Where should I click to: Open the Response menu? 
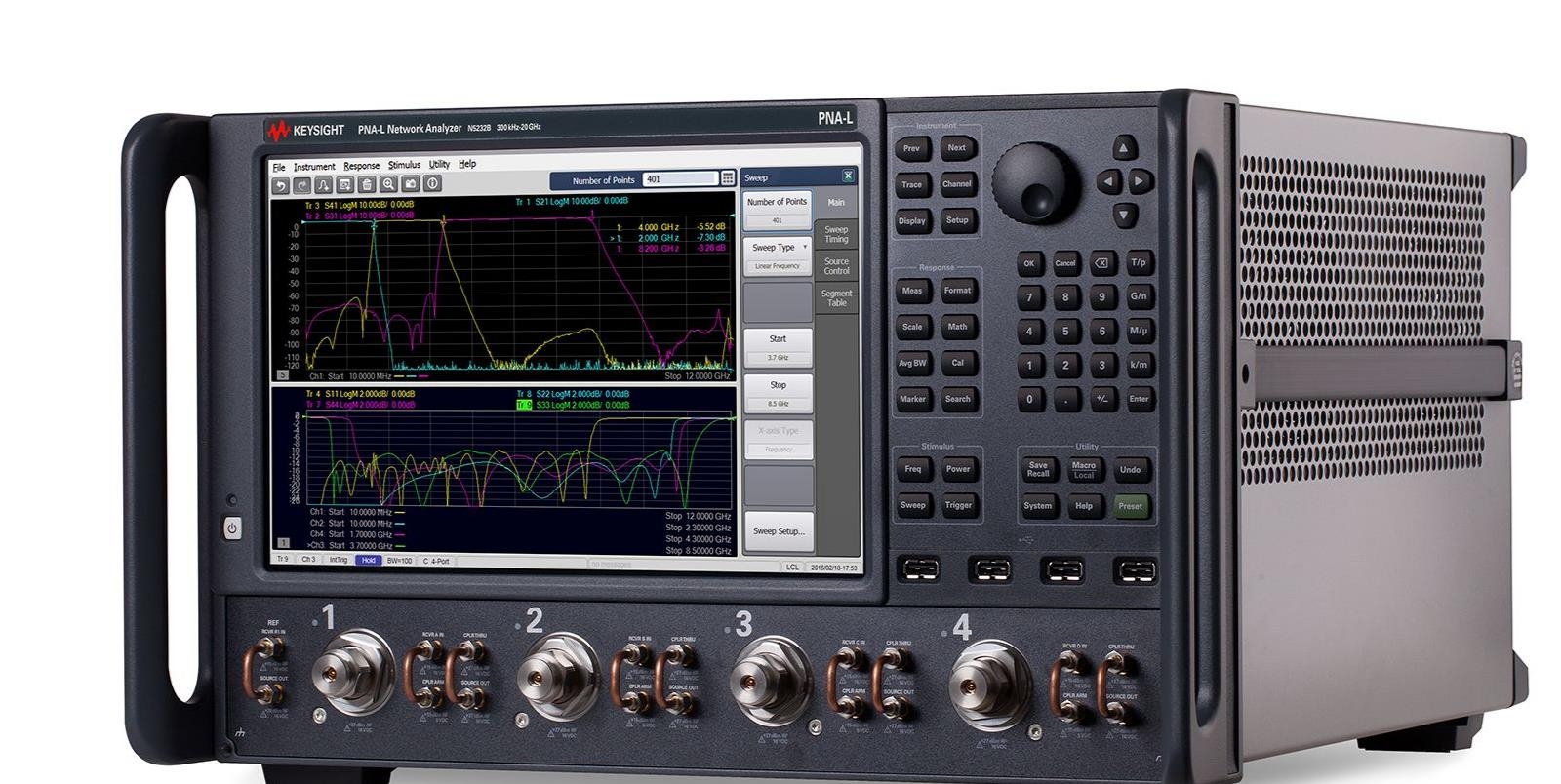pyautogui.click(x=361, y=166)
